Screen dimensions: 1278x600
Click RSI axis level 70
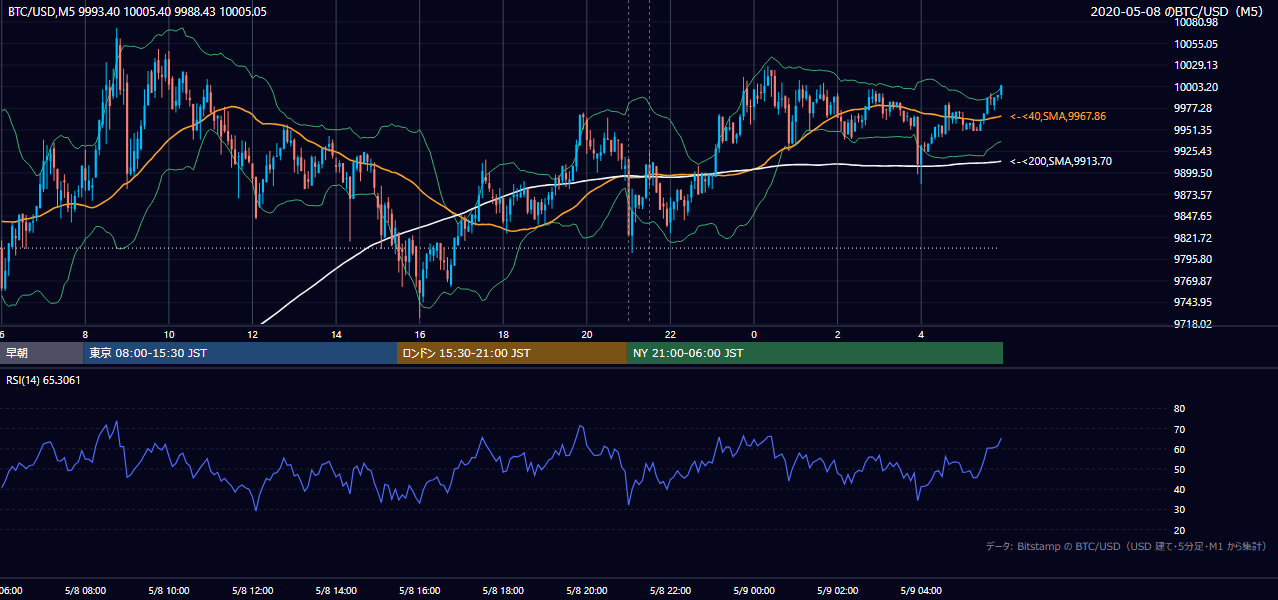(x=1179, y=429)
